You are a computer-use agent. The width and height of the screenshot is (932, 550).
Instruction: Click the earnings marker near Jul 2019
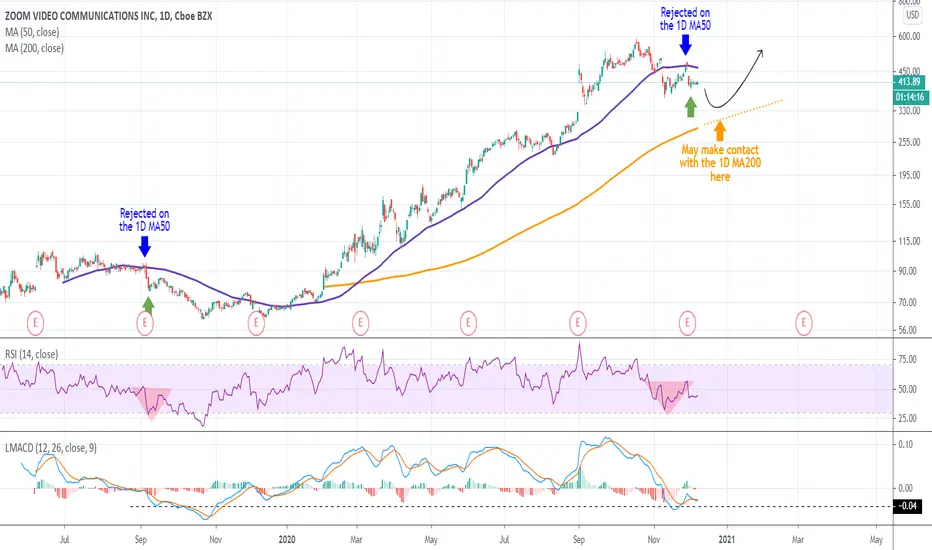point(36,323)
